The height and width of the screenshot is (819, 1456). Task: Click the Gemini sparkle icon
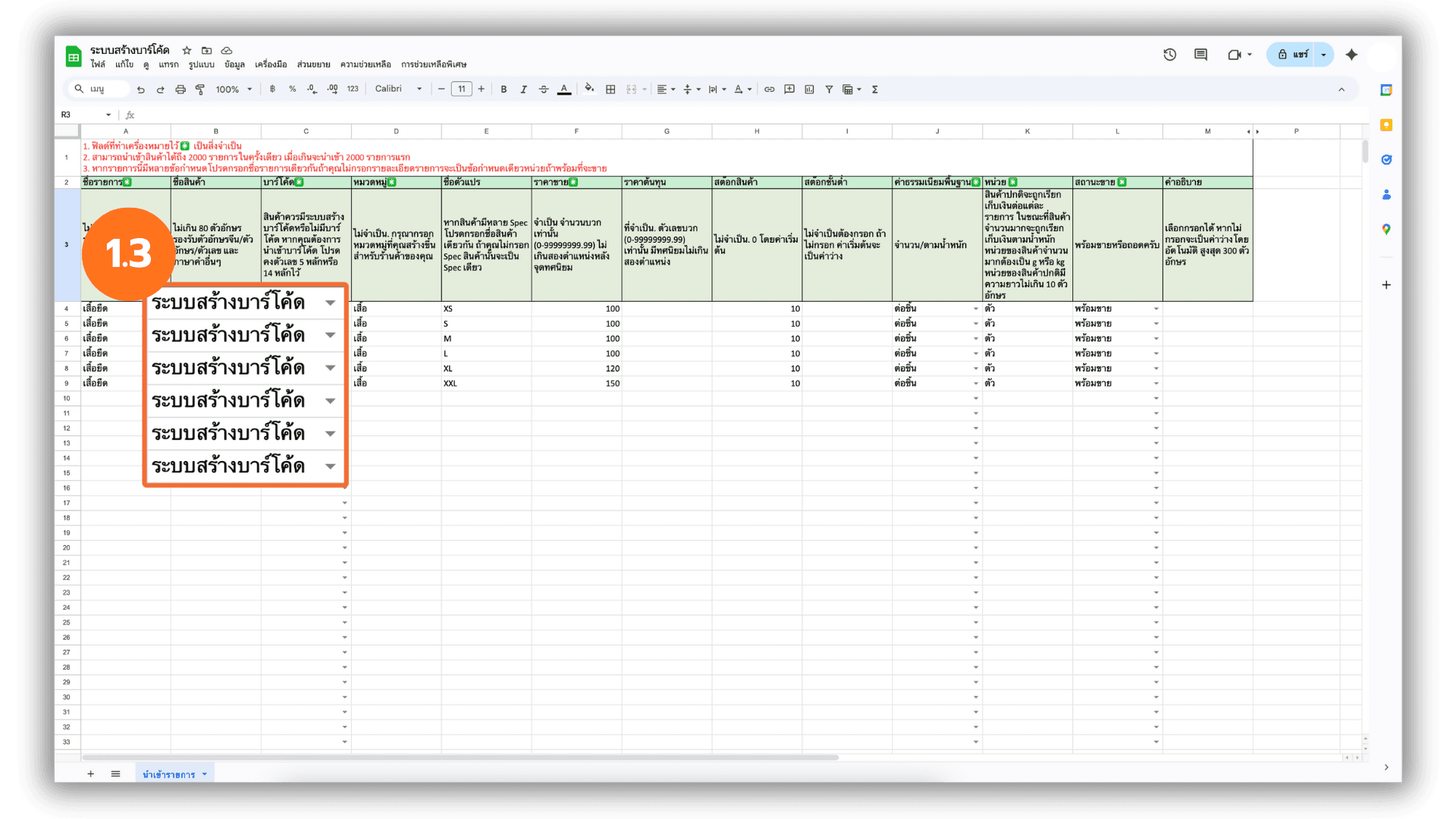coord(1351,55)
